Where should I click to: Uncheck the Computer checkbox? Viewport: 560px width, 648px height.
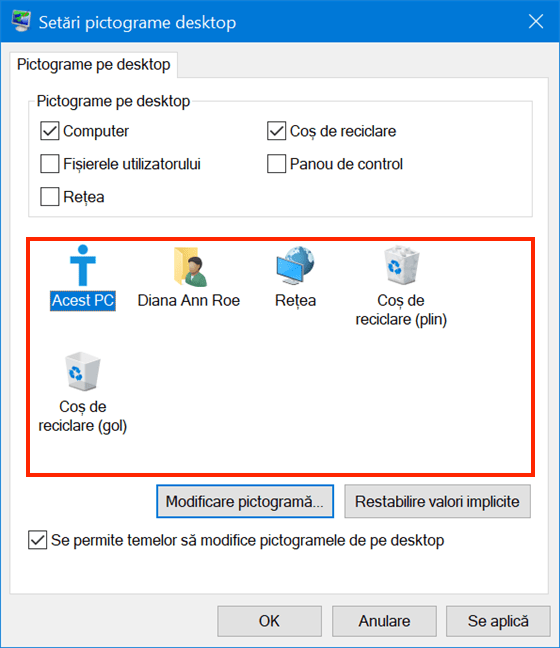[50, 131]
